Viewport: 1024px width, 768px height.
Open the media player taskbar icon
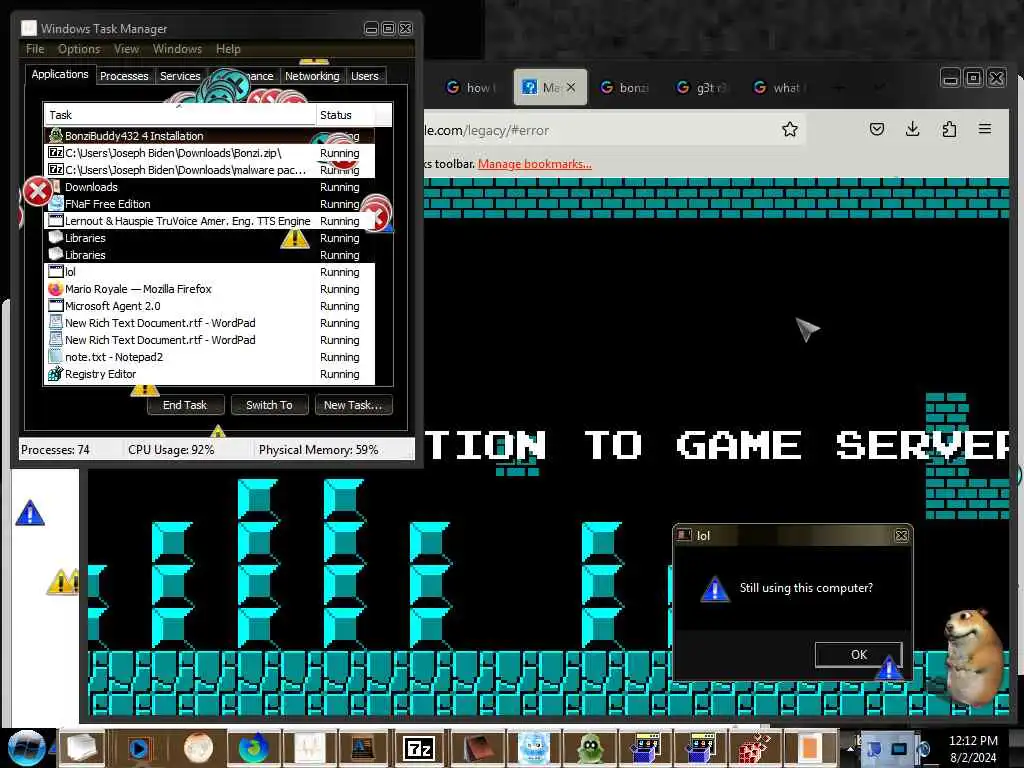click(x=138, y=748)
